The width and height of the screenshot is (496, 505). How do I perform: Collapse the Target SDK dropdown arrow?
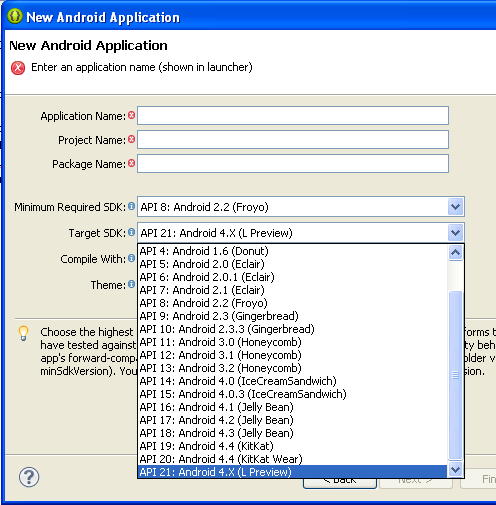click(455, 233)
